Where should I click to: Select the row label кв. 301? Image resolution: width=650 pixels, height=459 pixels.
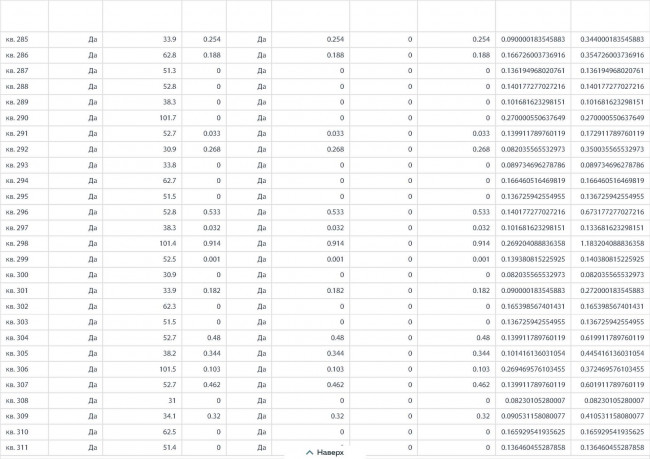coord(17,291)
